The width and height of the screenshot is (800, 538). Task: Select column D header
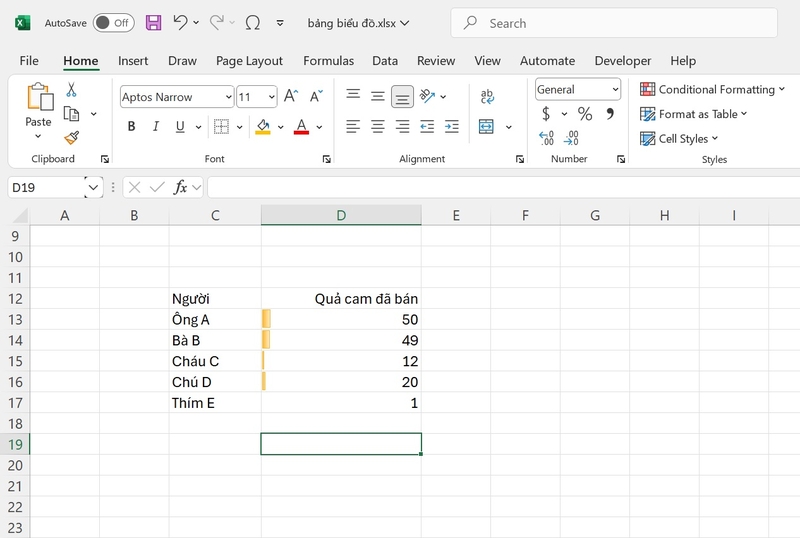(341, 215)
